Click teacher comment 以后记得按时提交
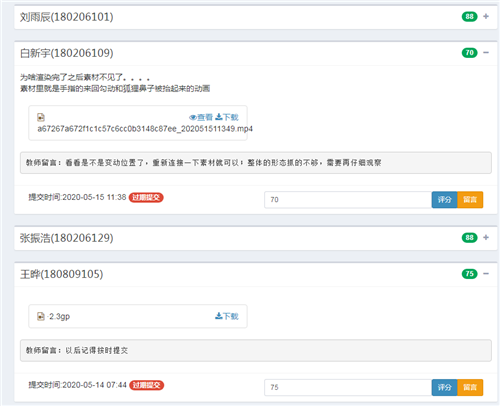This screenshot has width=500, height=406. tap(77, 350)
